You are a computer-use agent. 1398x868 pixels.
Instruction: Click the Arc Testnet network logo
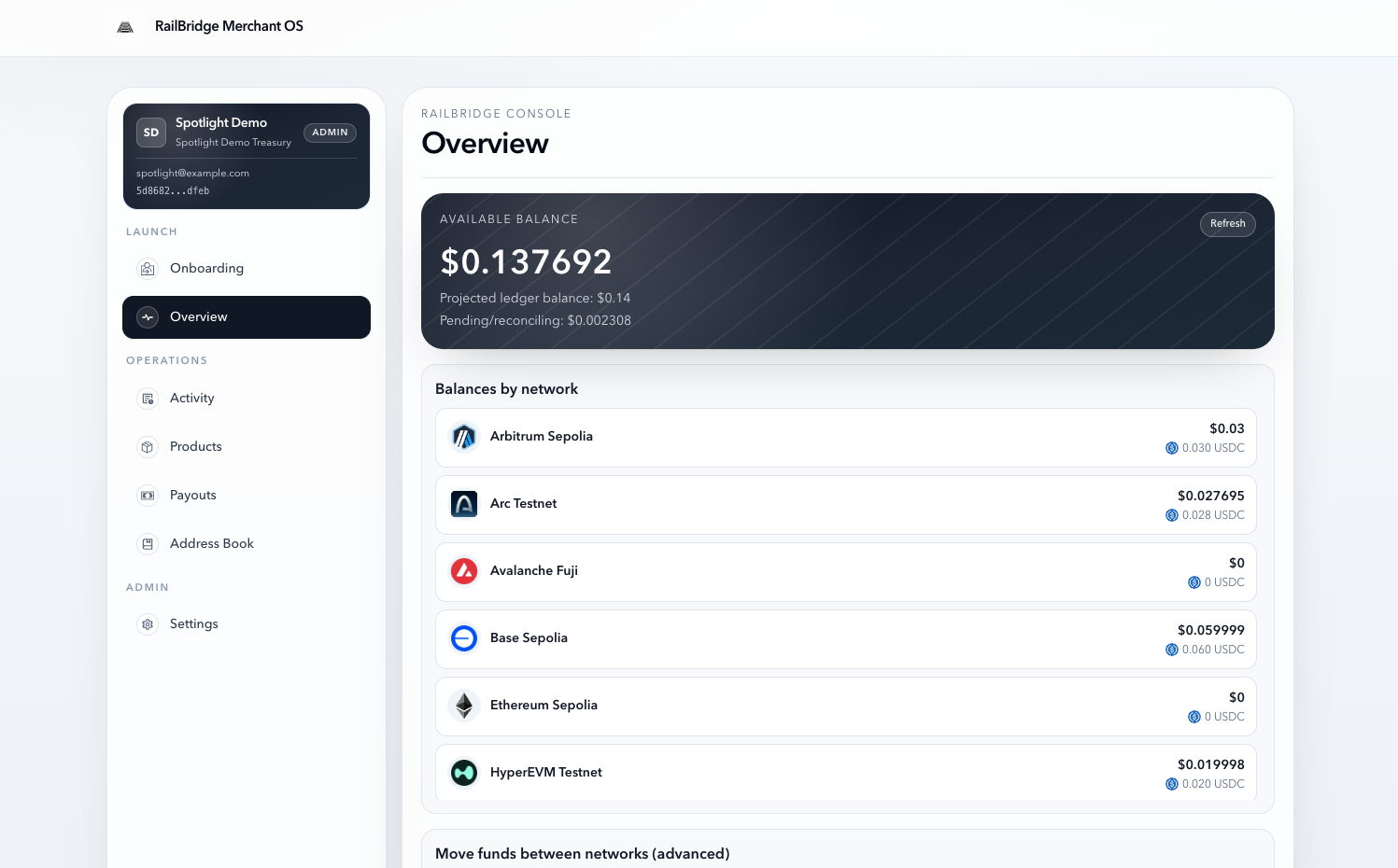pyautogui.click(x=464, y=504)
